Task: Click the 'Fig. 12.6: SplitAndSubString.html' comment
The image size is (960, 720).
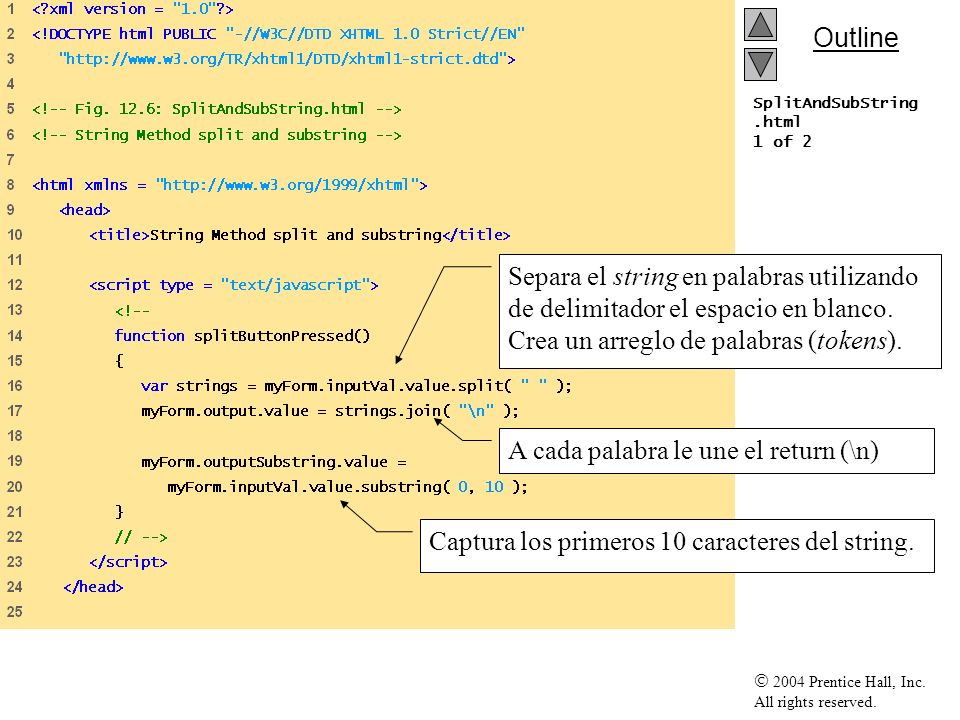Action: pos(217,109)
